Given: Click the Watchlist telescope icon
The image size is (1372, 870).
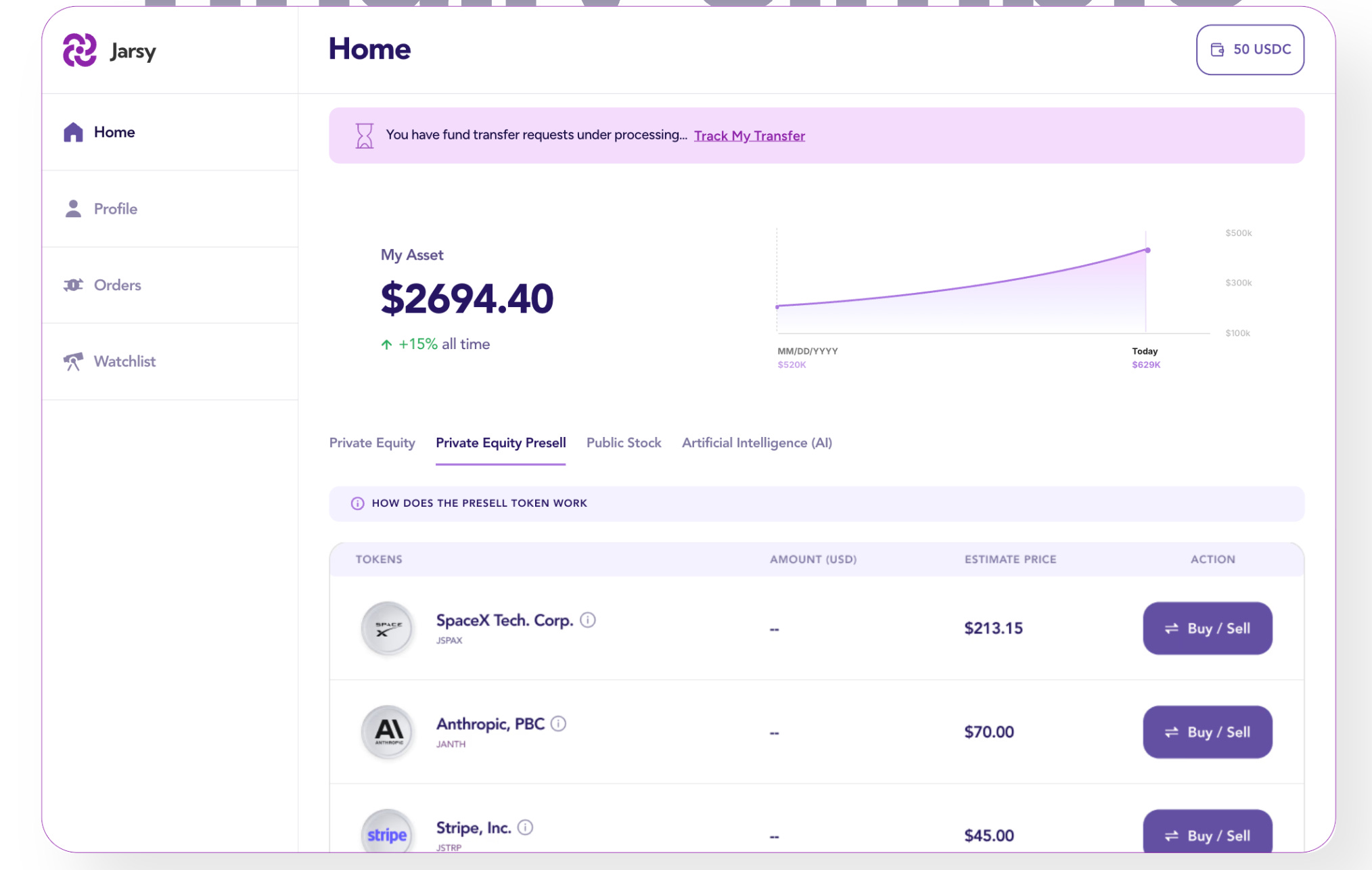Looking at the screenshot, I should [73, 361].
